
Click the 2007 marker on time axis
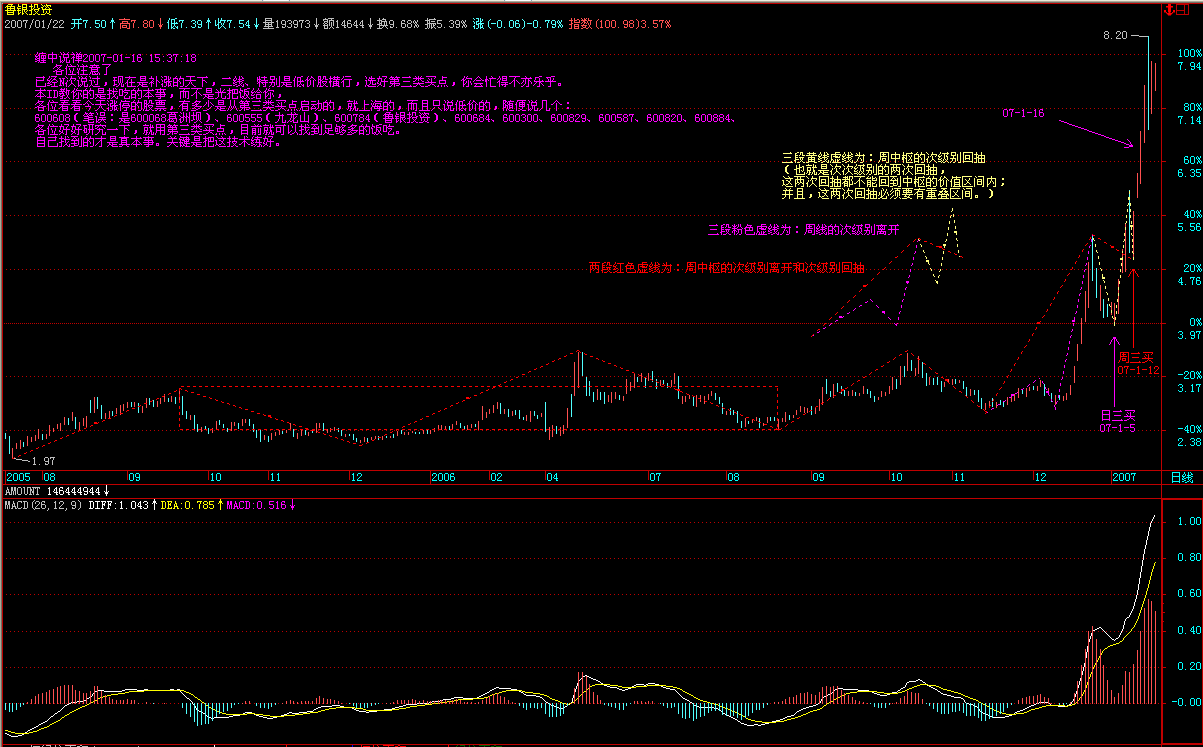point(1124,478)
